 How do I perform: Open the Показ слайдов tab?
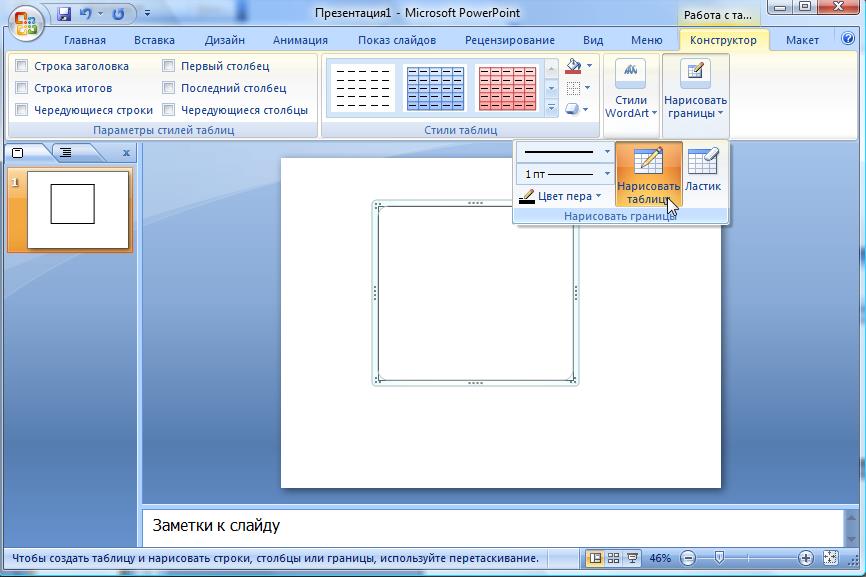pos(397,40)
